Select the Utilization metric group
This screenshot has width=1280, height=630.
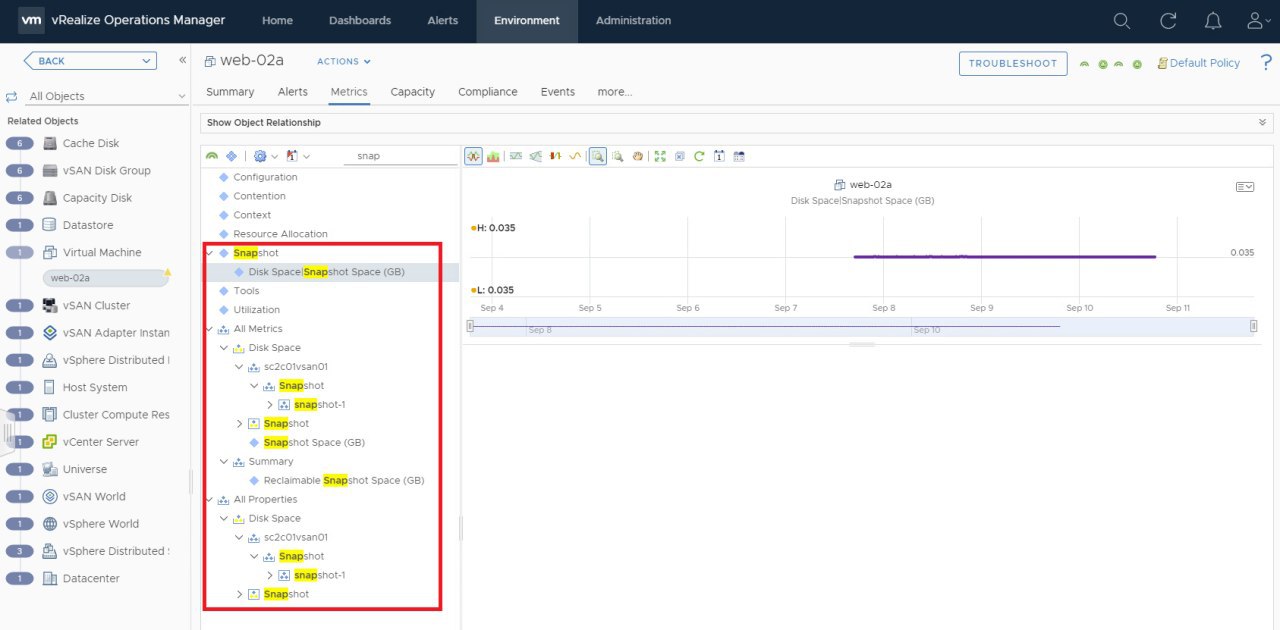[257, 310]
